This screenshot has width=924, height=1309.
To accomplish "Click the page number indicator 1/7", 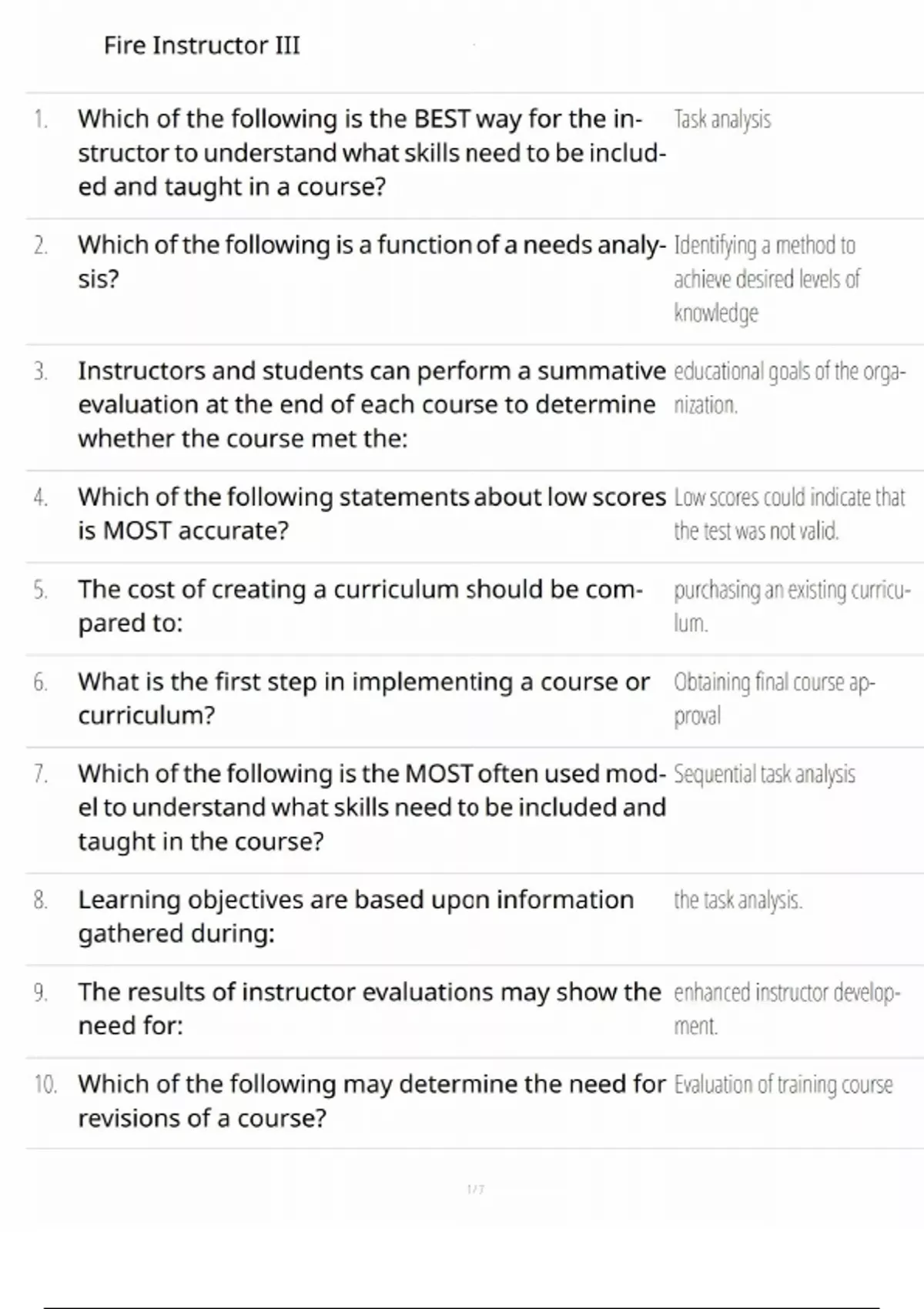I will coord(476,1190).
